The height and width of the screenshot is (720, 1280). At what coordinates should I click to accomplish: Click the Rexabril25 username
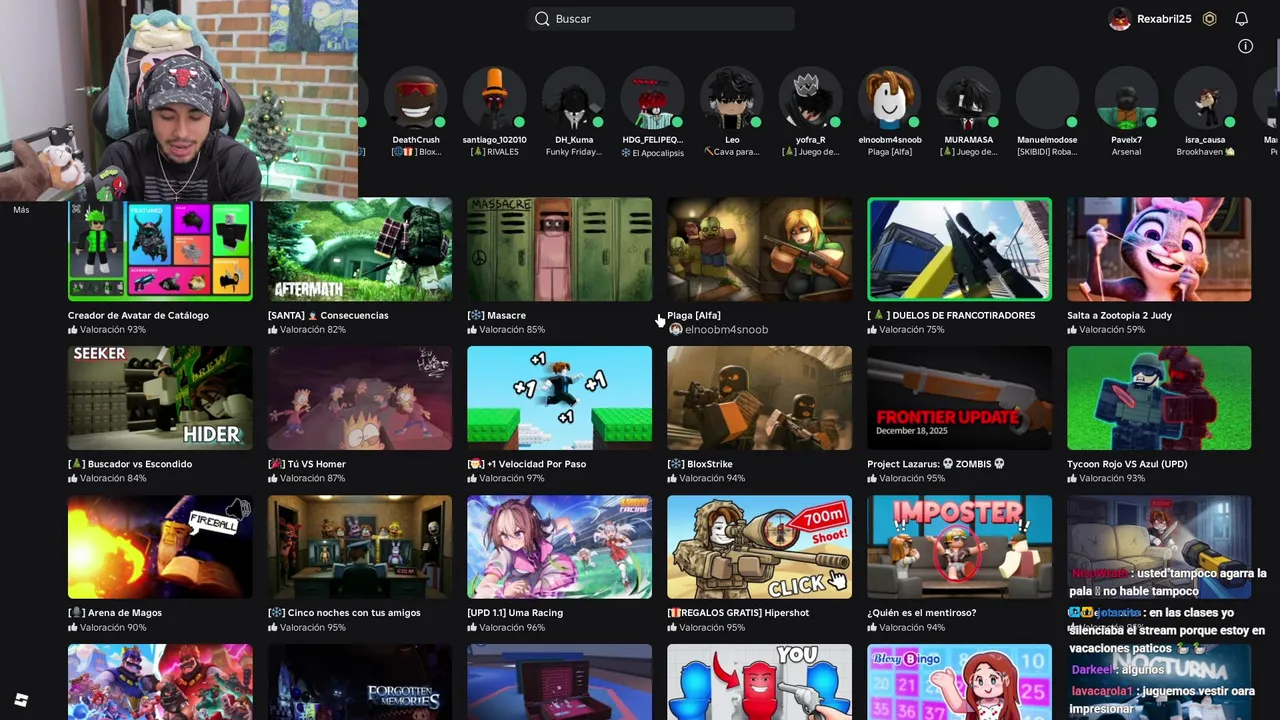click(1164, 19)
